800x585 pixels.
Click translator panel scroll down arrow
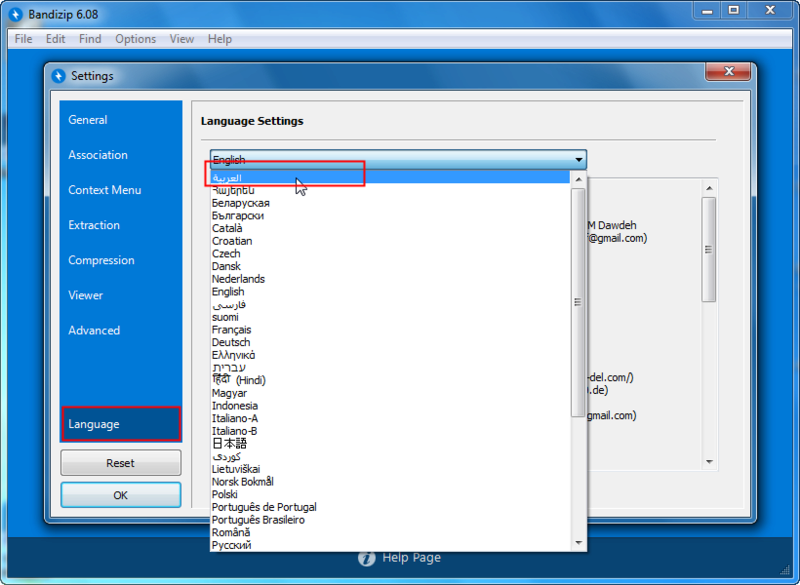[709, 462]
